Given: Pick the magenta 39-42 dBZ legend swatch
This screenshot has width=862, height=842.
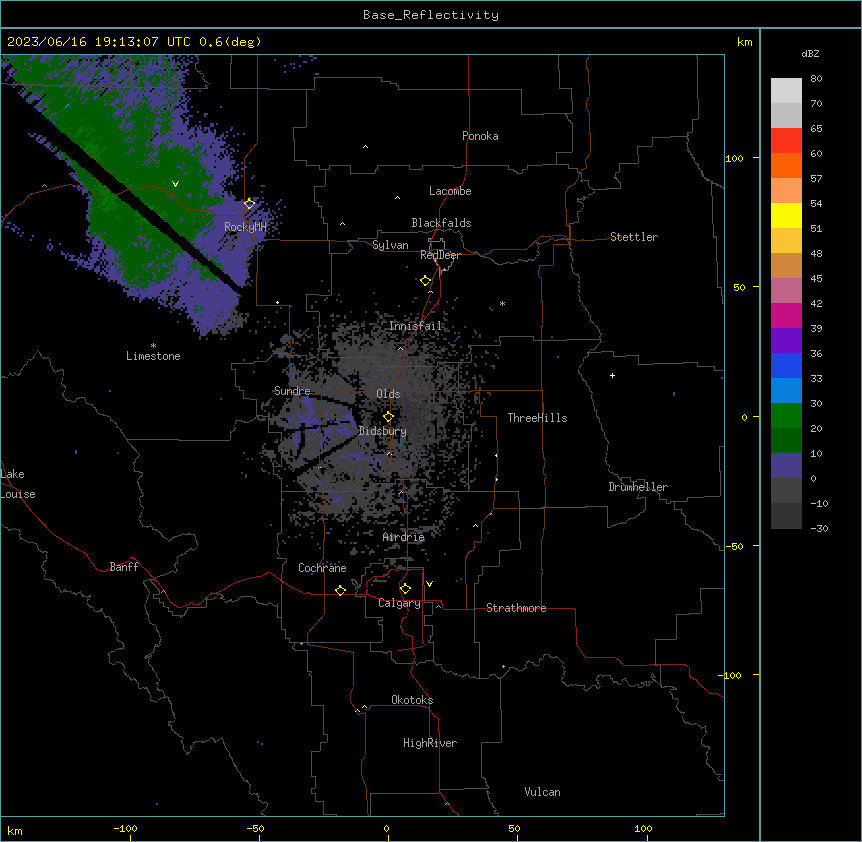Looking at the screenshot, I should [786, 315].
